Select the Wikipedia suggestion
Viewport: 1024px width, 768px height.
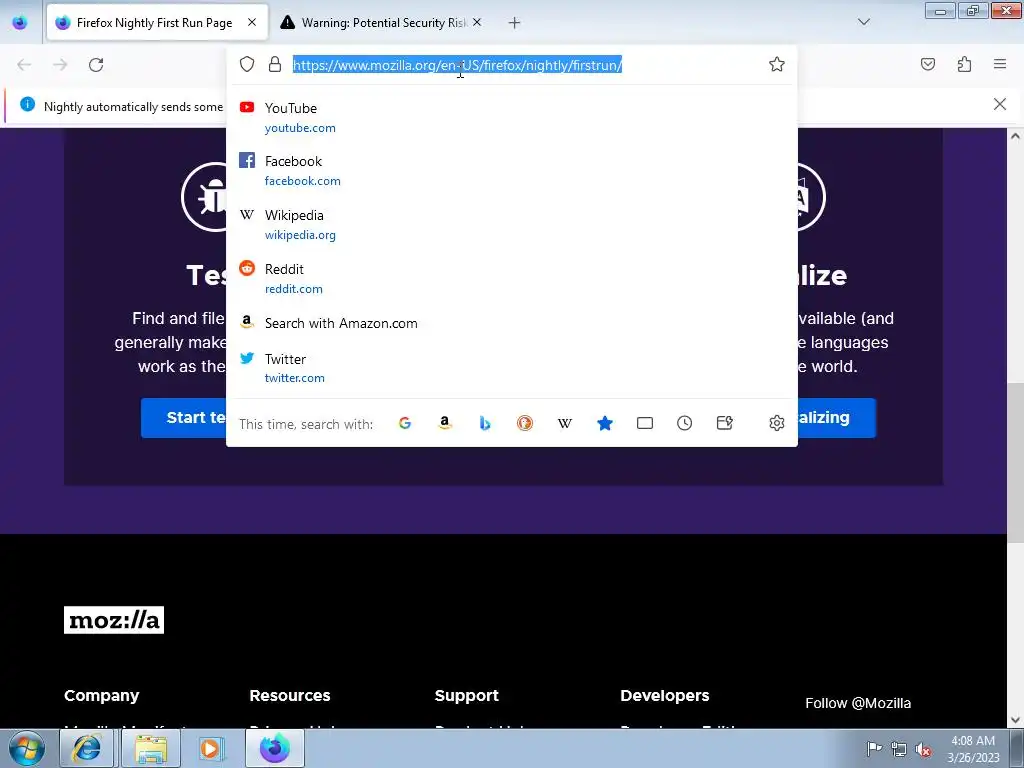click(511, 225)
